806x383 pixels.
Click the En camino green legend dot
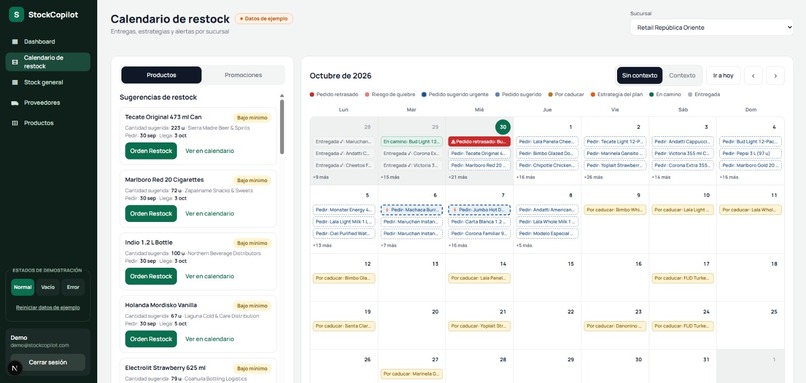pos(651,95)
